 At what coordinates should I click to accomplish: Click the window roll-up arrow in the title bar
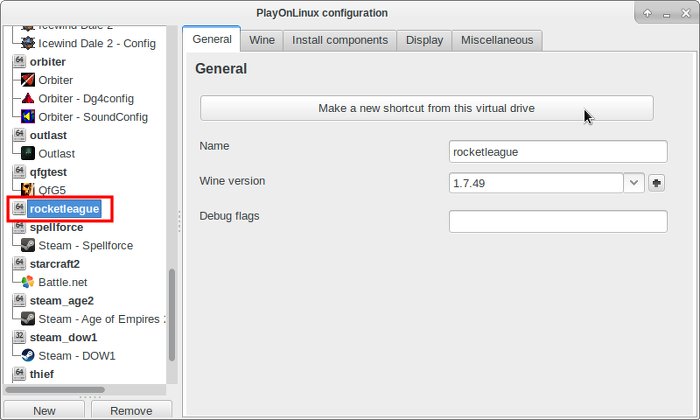[x=647, y=13]
